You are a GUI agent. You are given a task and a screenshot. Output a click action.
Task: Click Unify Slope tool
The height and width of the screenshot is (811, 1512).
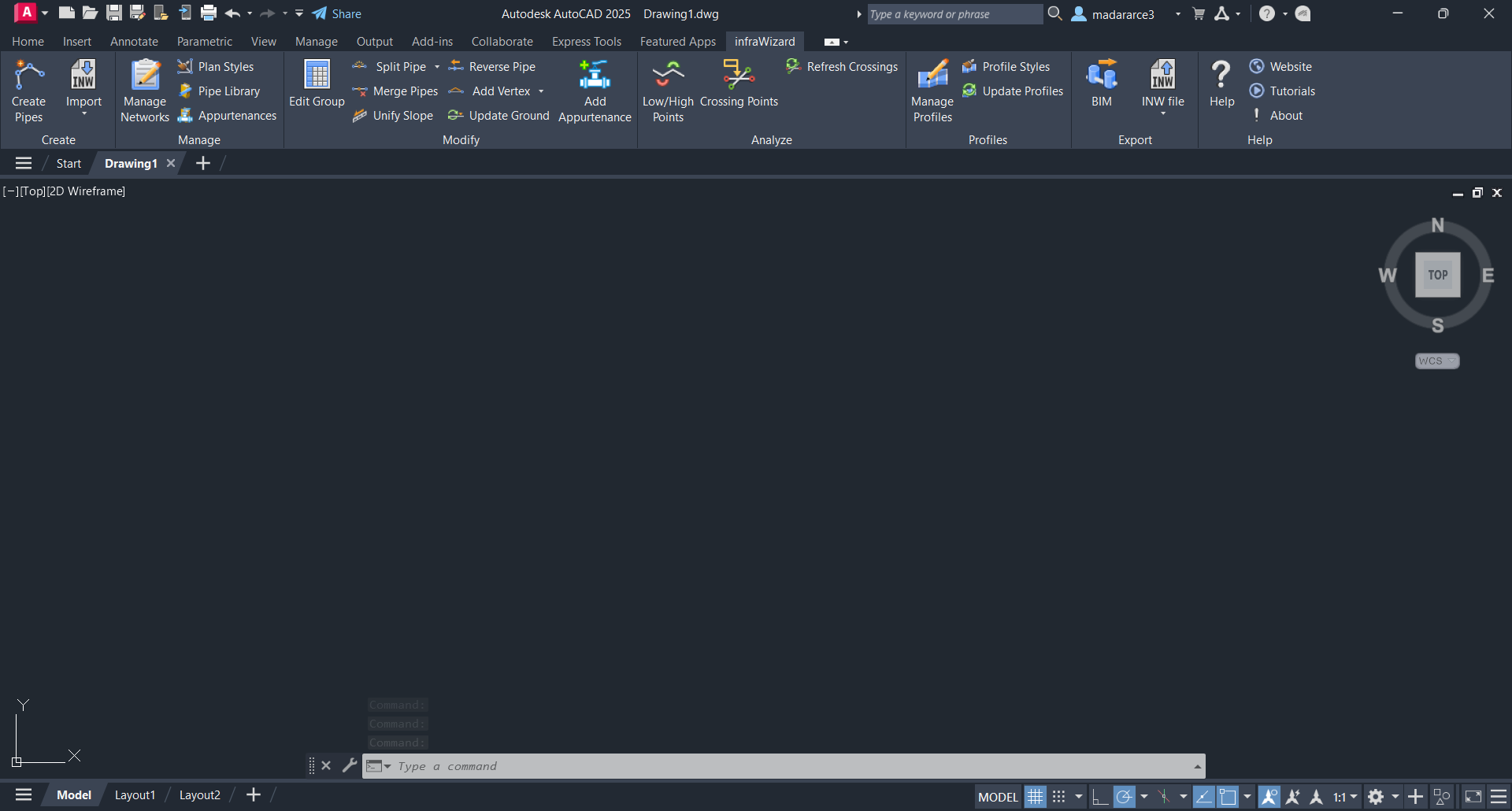393,116
